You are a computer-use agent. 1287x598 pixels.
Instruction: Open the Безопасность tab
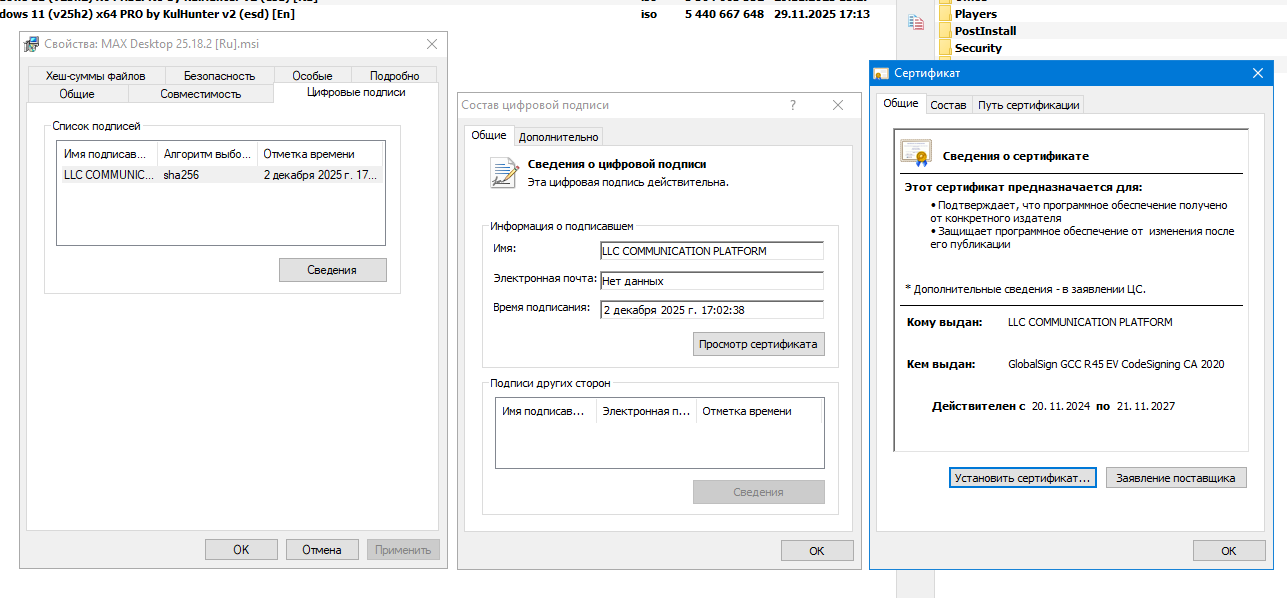(x=219, y=76)
